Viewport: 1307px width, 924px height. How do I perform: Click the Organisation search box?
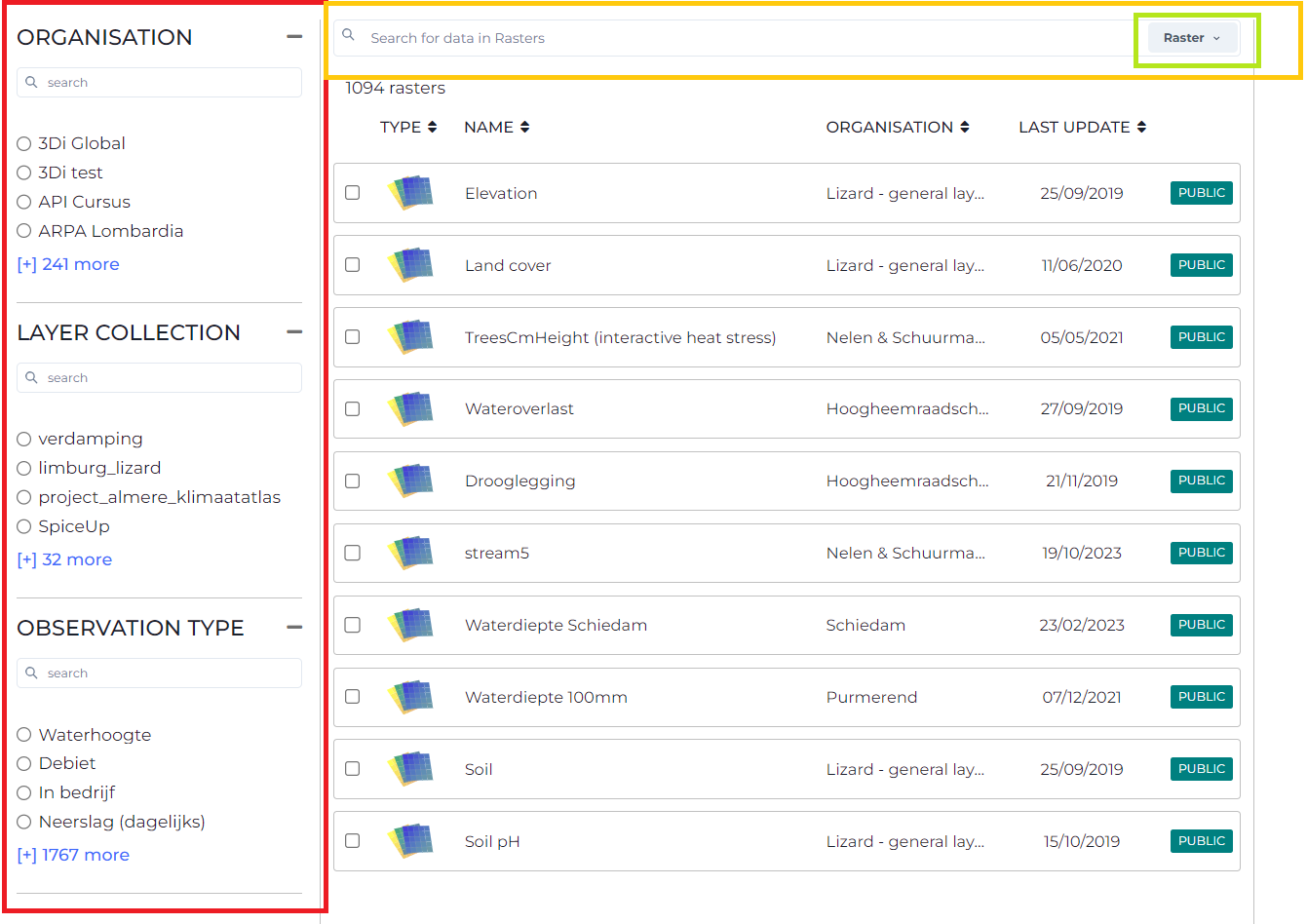tap(159, 83)
